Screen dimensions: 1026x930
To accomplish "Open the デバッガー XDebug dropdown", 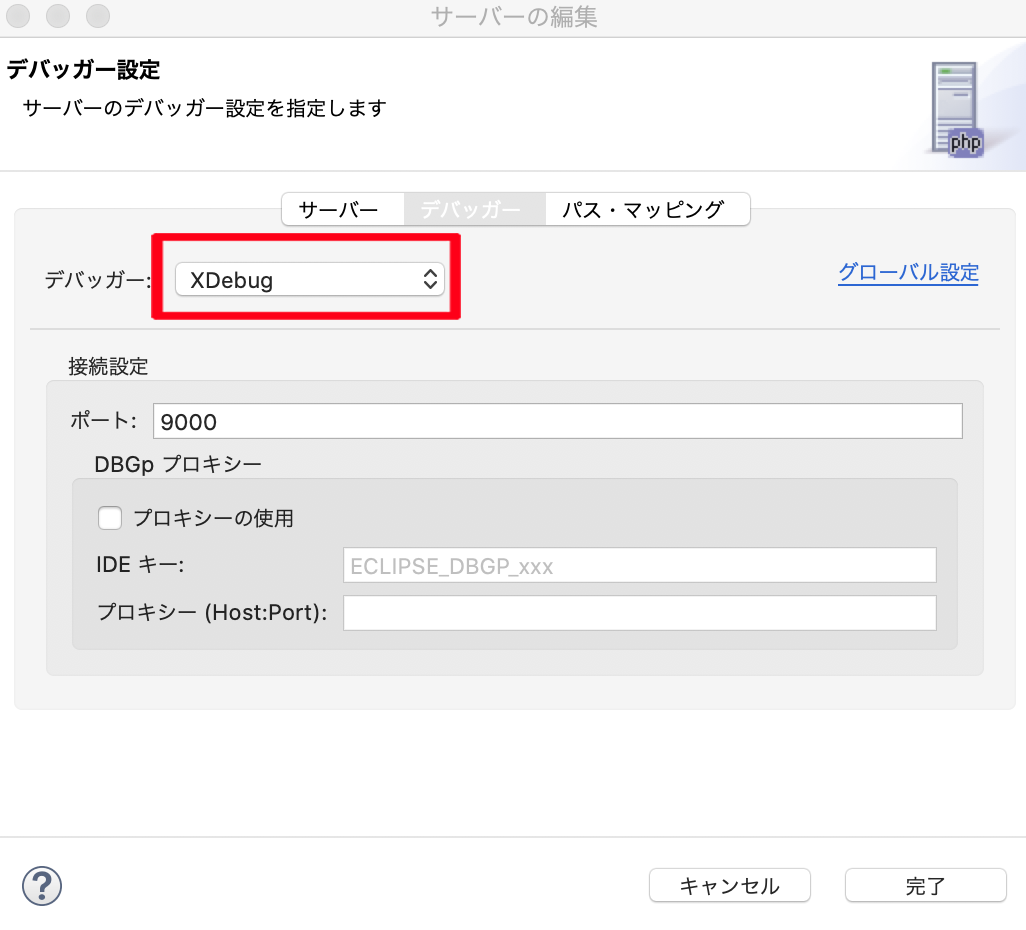I will 310,279.
